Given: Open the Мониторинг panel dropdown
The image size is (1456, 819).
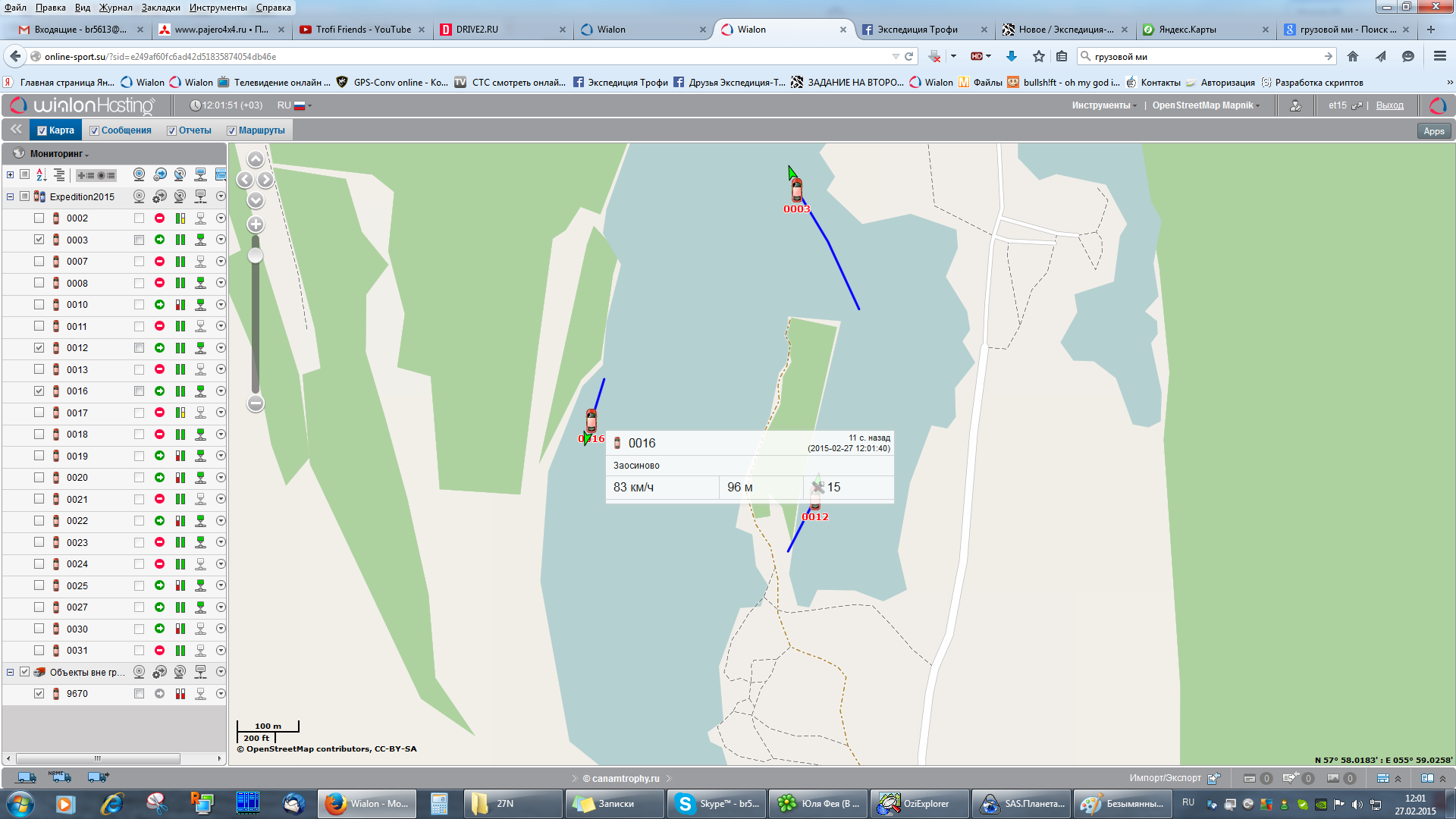Looking at the screenshot, I should (59, 154).
